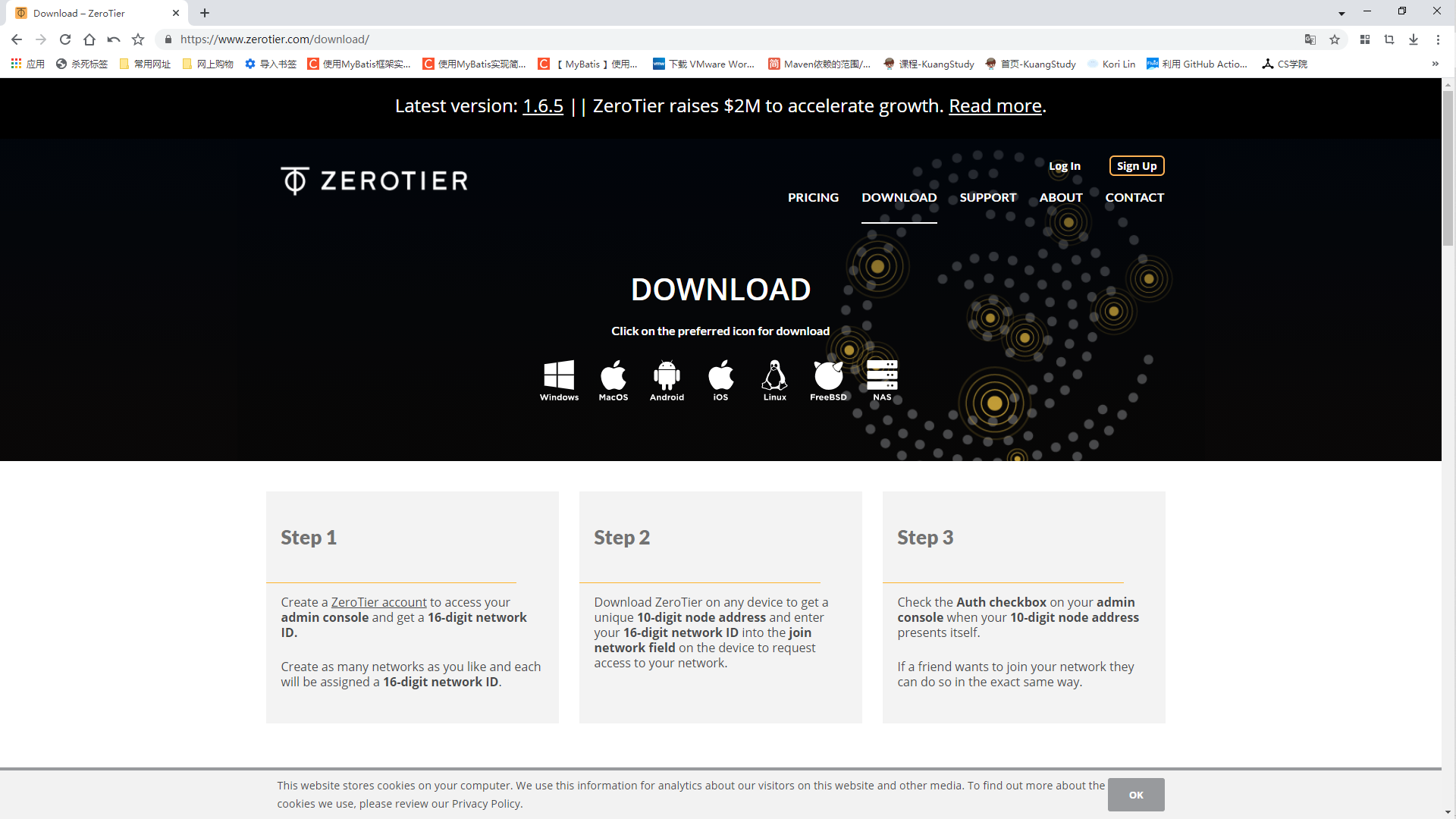
Task: Click the address bar URL field
Action: 682,39
